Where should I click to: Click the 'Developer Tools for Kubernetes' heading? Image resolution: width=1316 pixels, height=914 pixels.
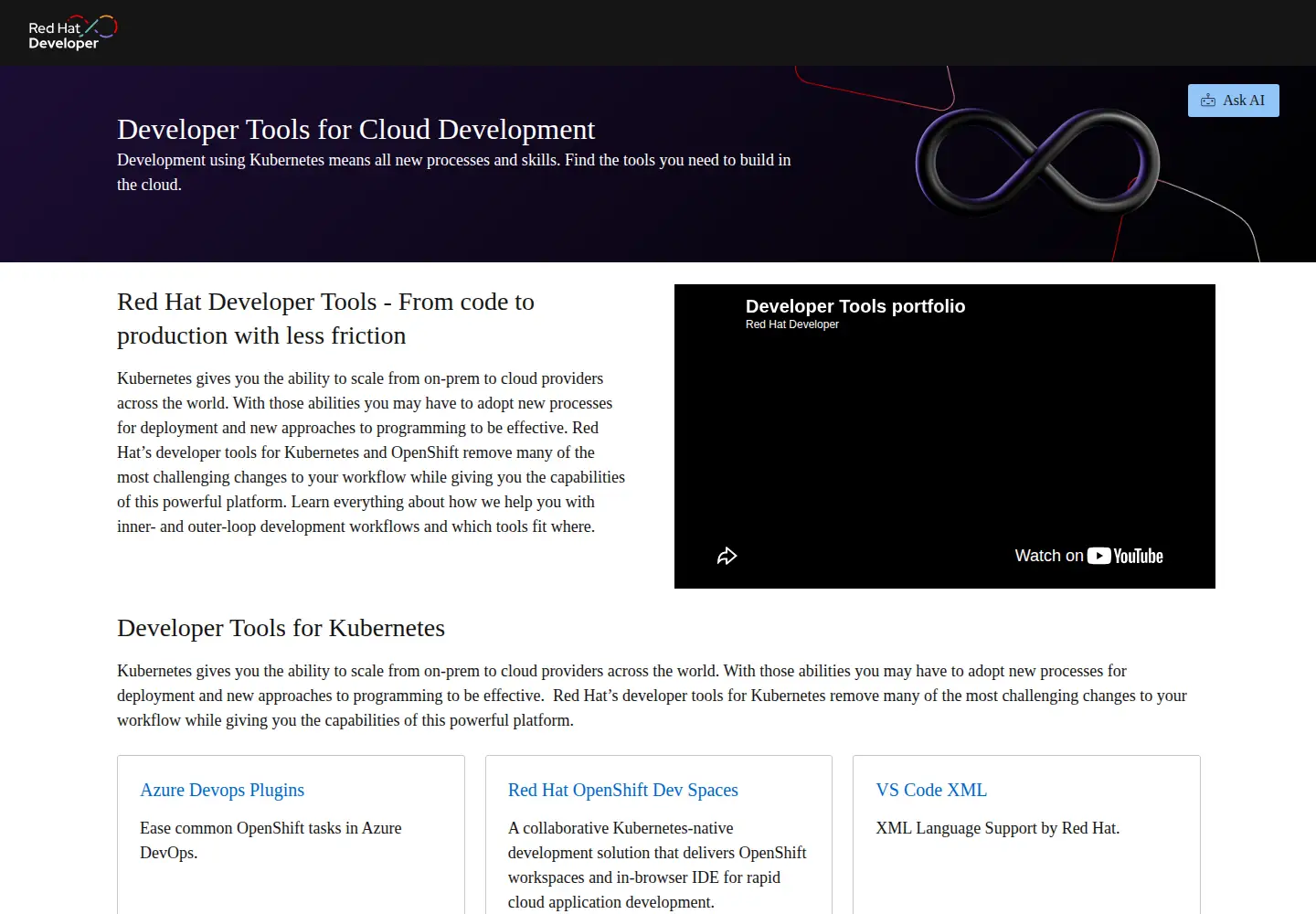pos(281,628)
